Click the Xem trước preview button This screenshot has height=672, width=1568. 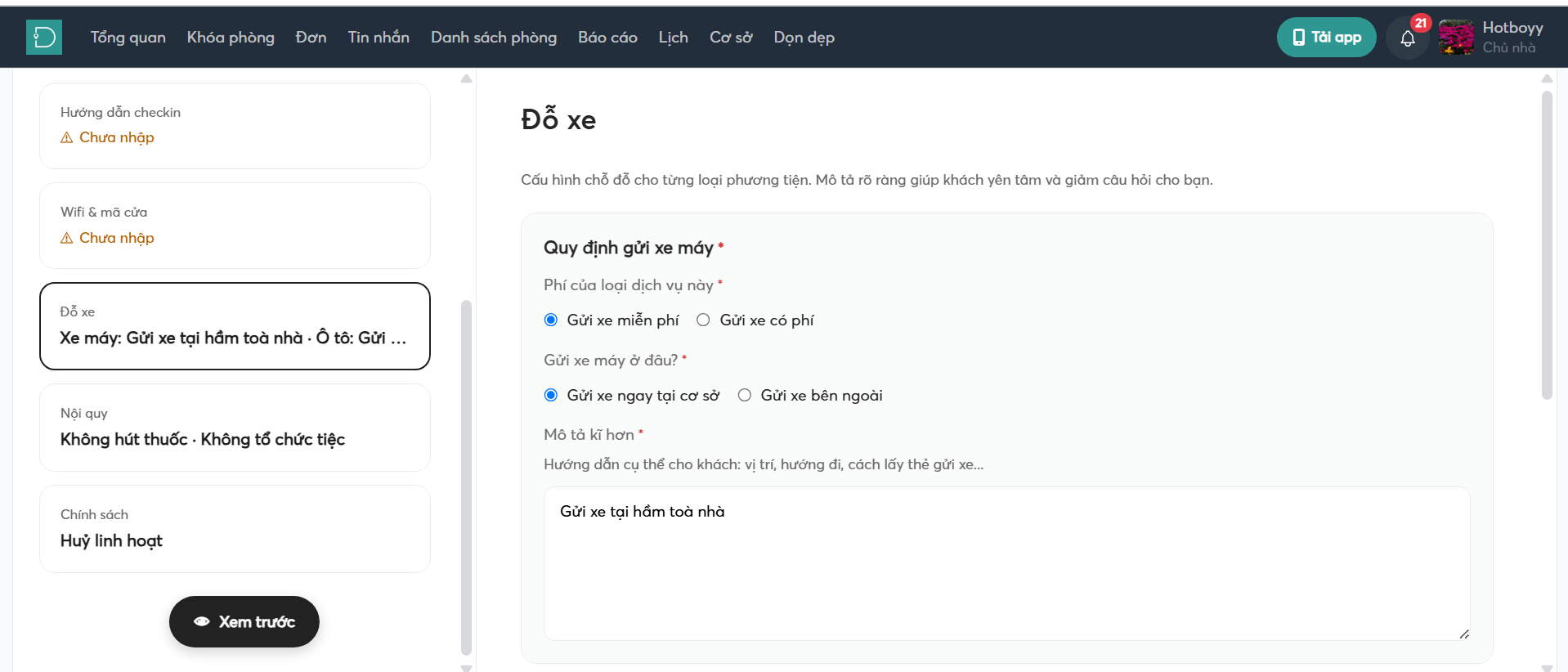[244, 621]
